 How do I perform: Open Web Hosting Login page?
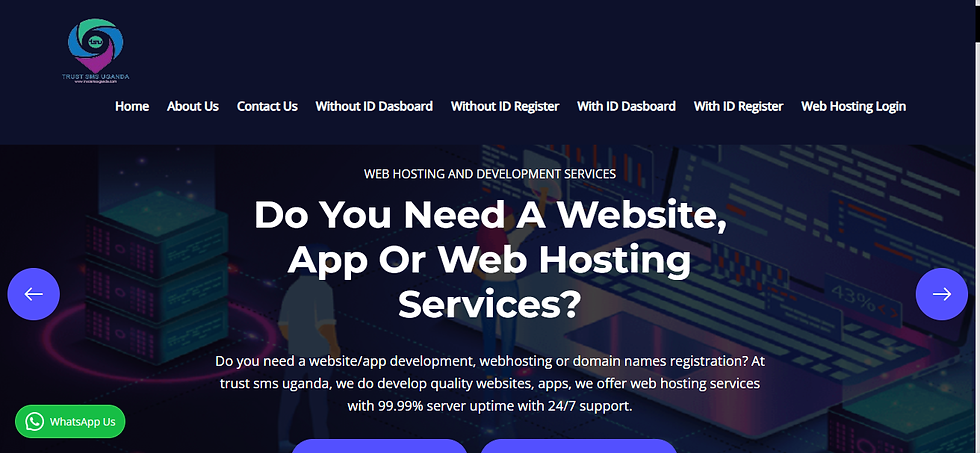tap(853, 106)
